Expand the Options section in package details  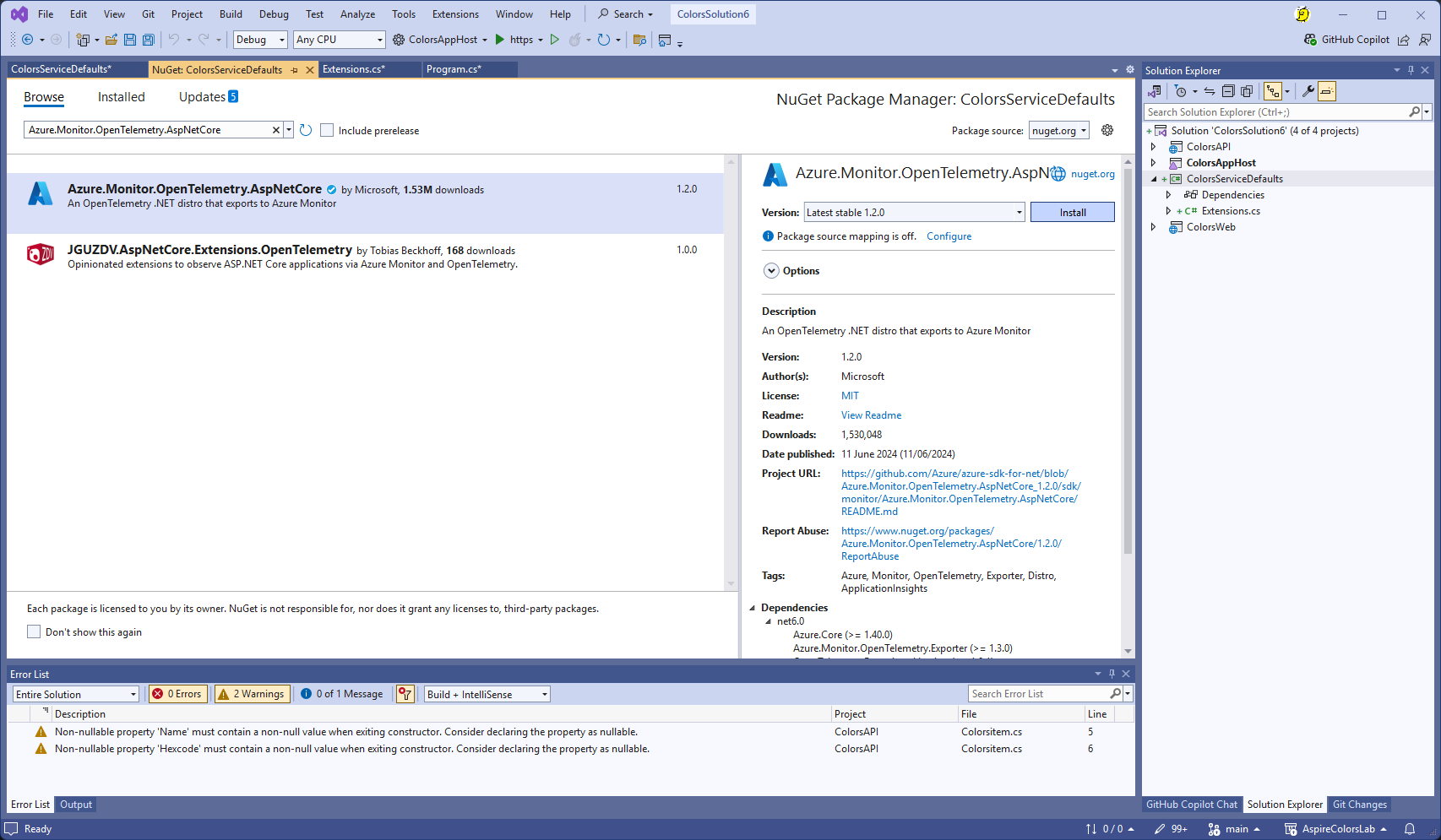771,271
